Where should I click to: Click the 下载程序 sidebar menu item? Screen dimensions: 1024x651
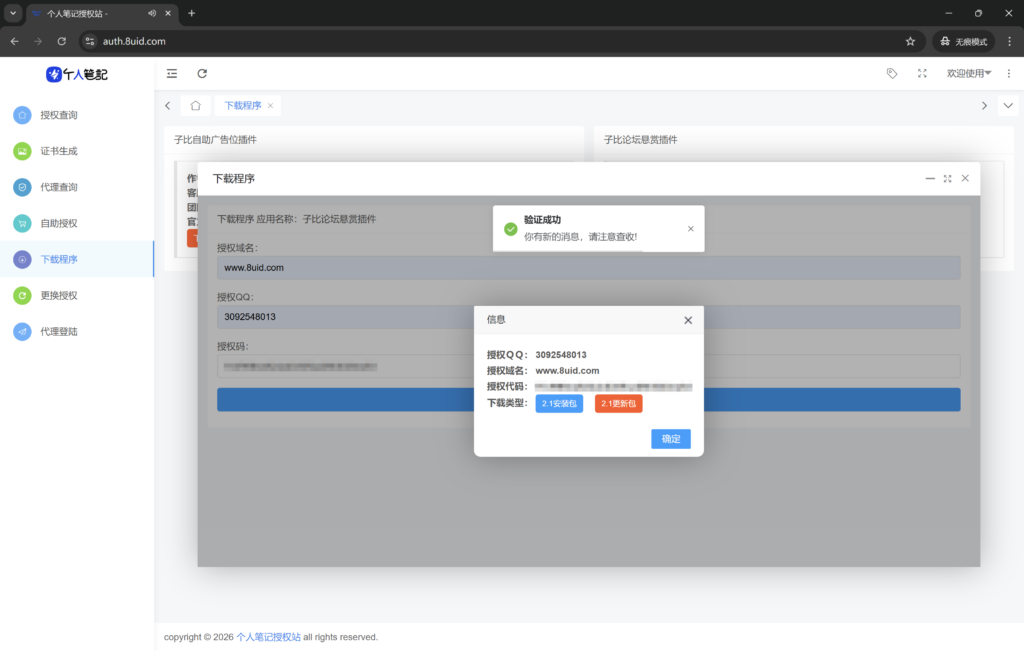(x=77, y=259)
